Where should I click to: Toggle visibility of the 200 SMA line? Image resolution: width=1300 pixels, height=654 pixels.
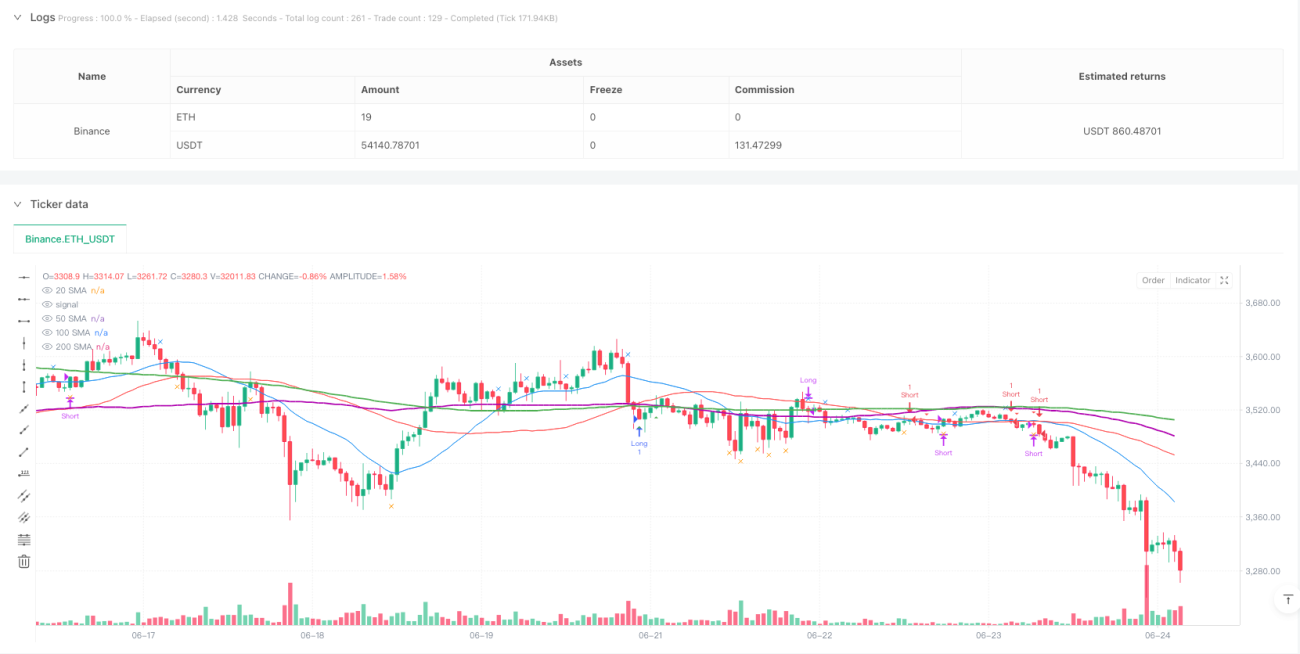[46, 346]
